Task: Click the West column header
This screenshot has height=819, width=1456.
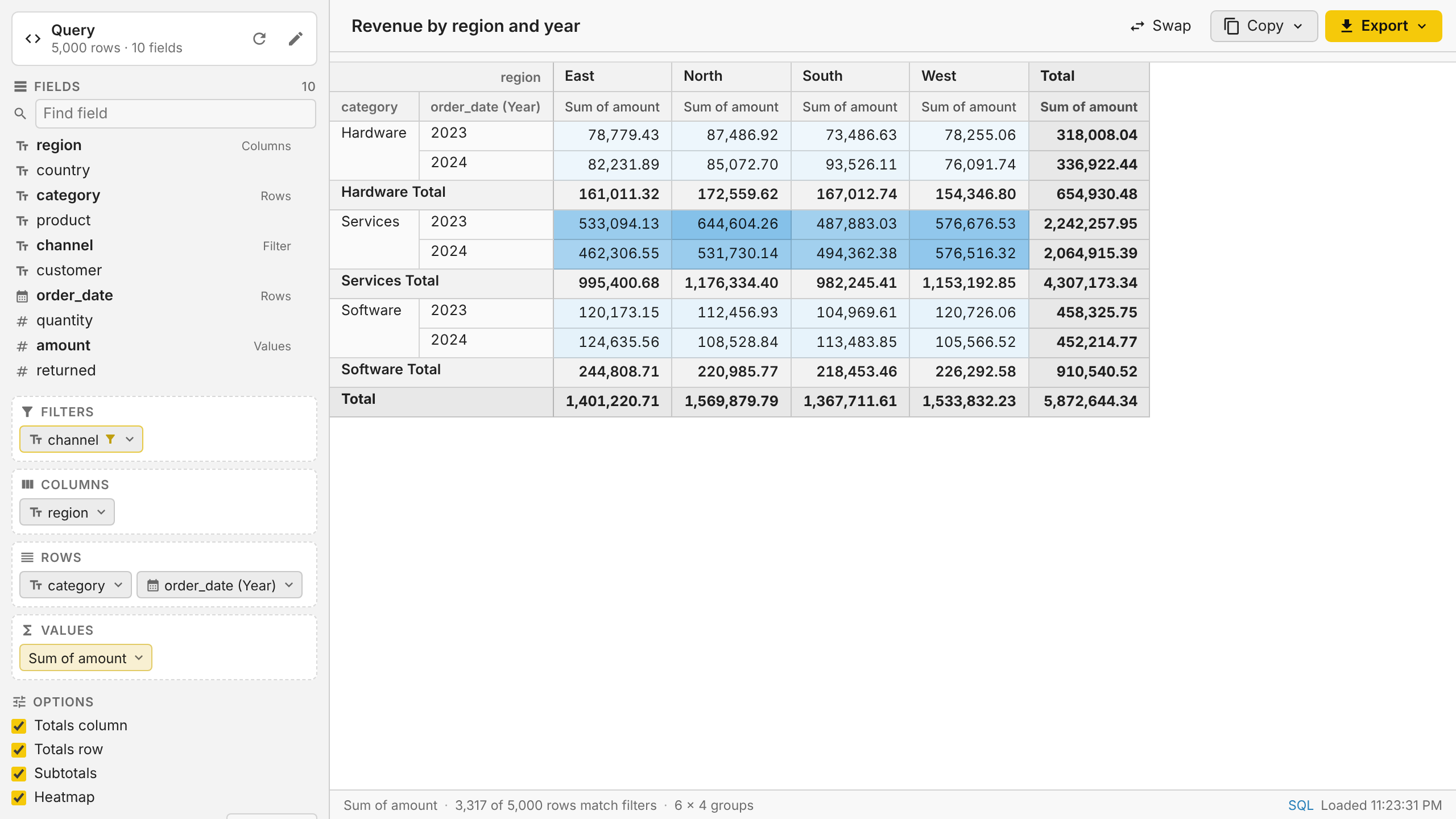Action: click(969, 76)
